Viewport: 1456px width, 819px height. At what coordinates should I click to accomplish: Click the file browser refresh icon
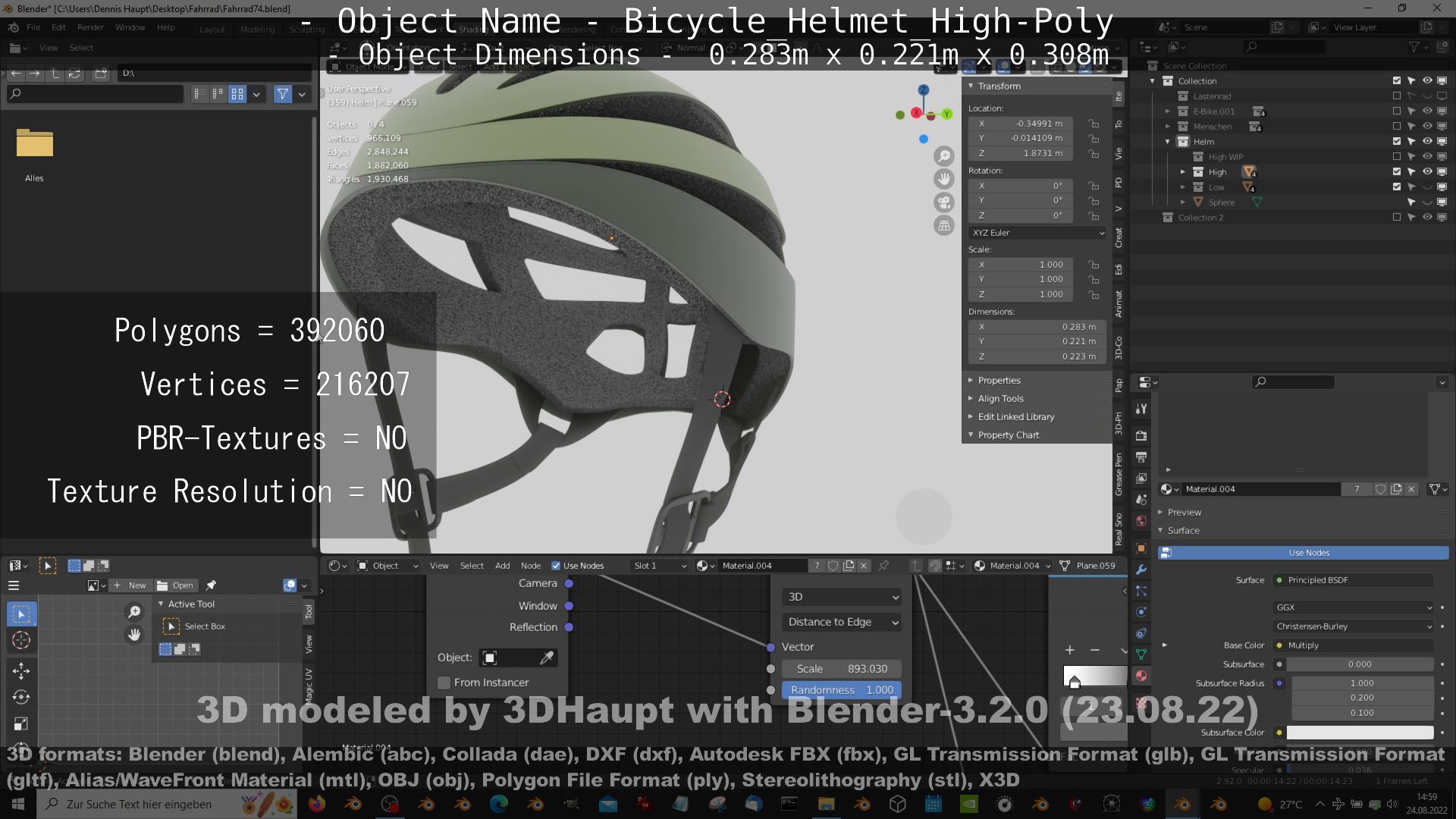coord(74,74)
